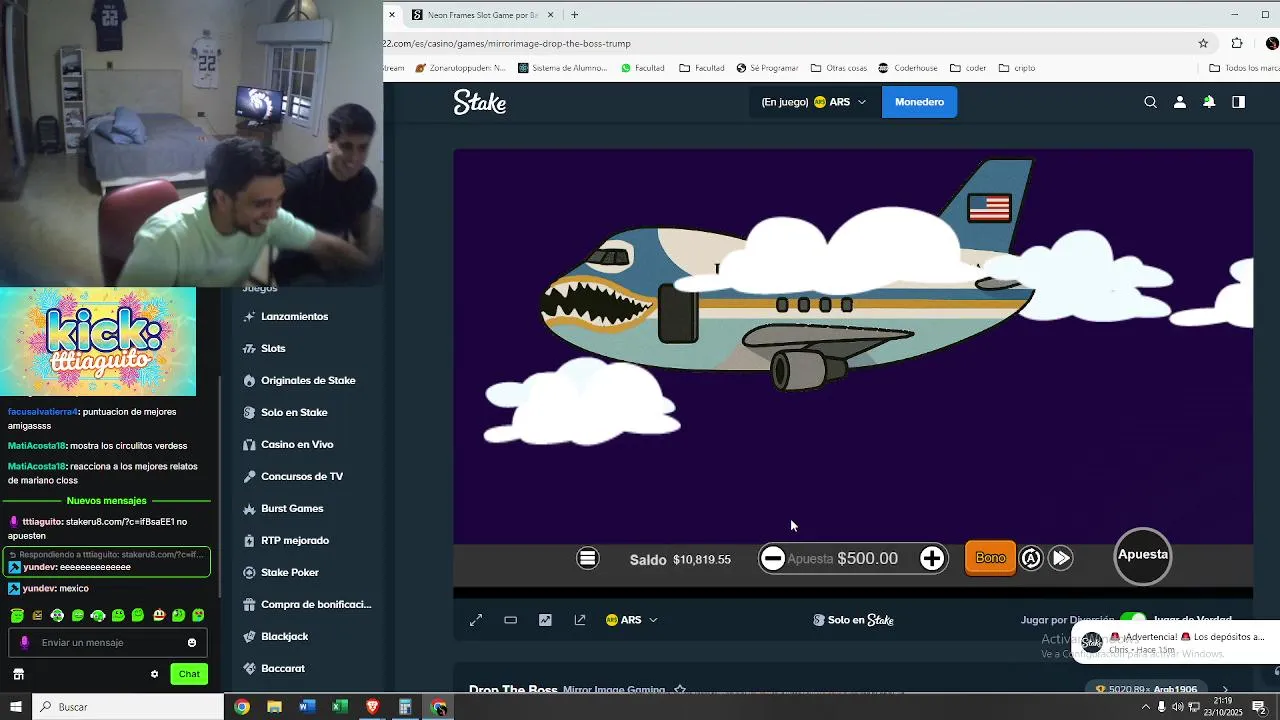Screen dimensions: 1280x720
Task: Decrease the bet with minus button
Action: pyautogui.click(x=772, y=558)
